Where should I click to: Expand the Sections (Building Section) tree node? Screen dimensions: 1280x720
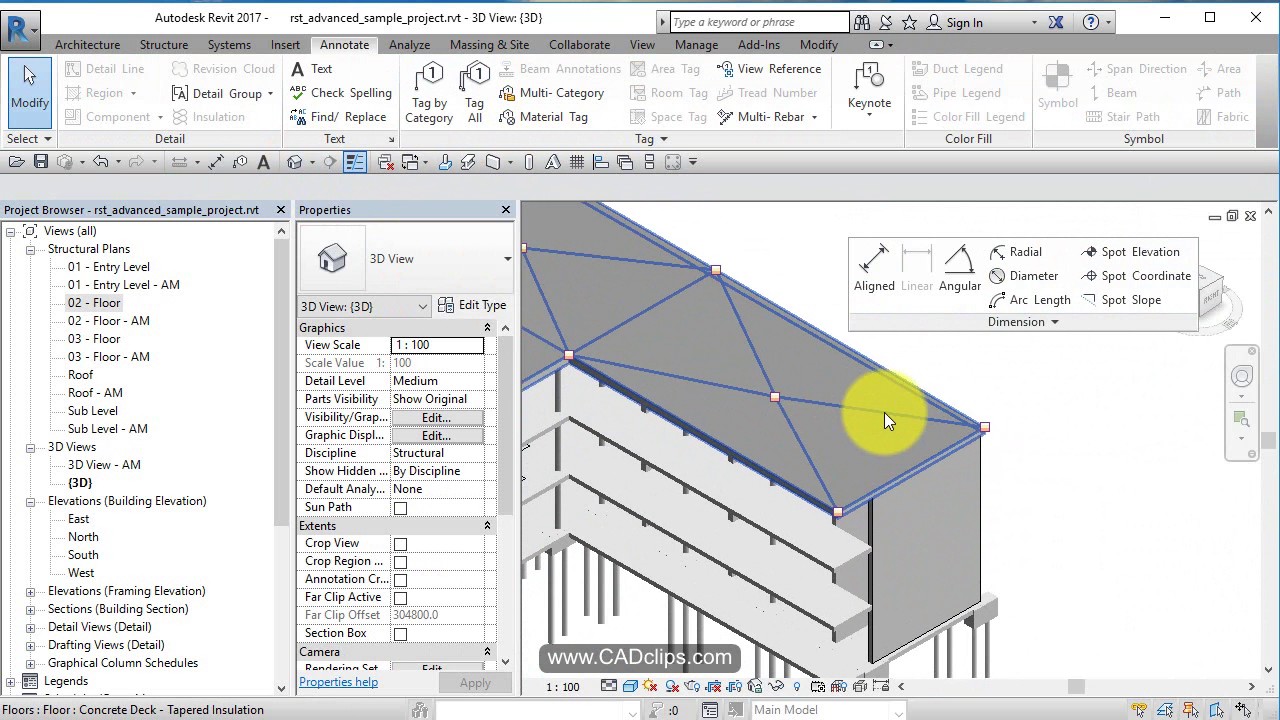click(30, 609)
